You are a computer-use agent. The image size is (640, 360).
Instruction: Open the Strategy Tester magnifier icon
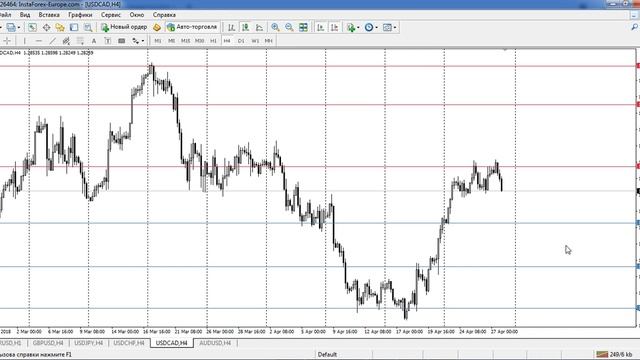(x=88, y=27)
